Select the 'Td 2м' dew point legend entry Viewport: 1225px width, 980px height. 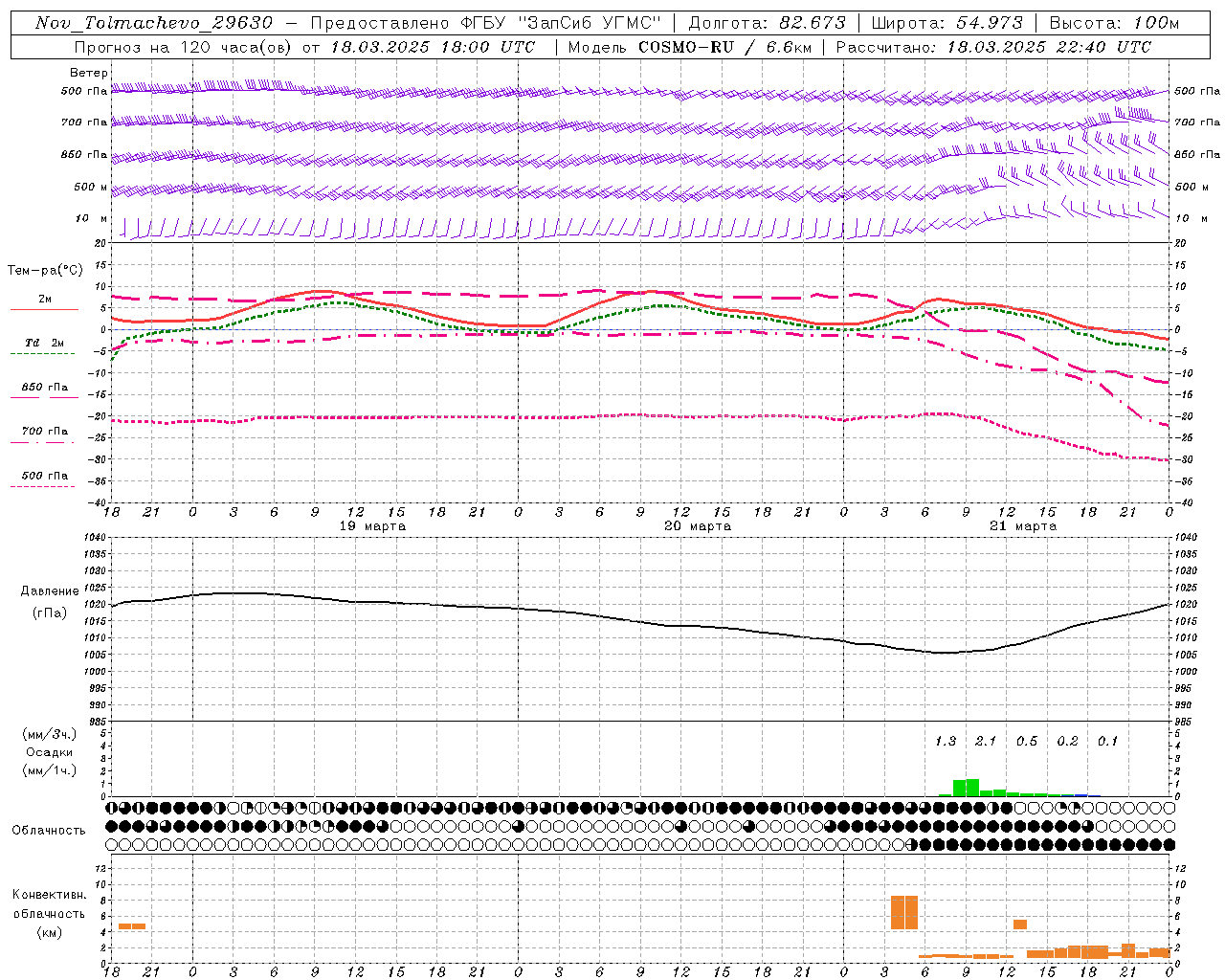click(x=44, y=343)
